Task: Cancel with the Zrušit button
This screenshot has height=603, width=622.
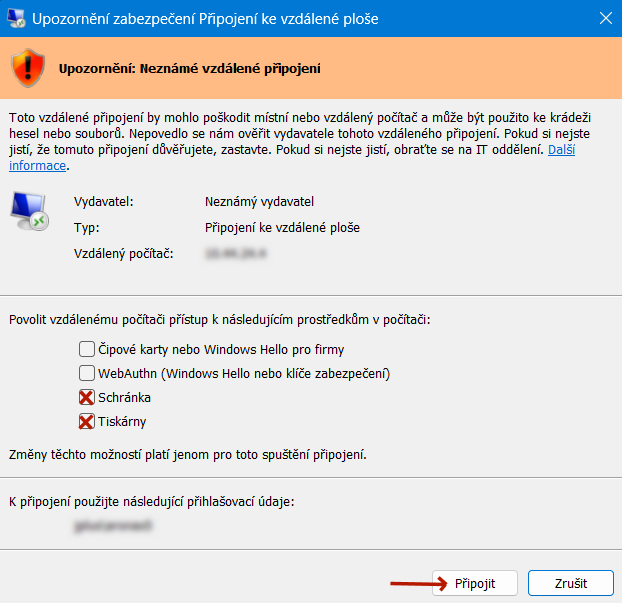Action: pyautogui.click(x=570, y=583)
